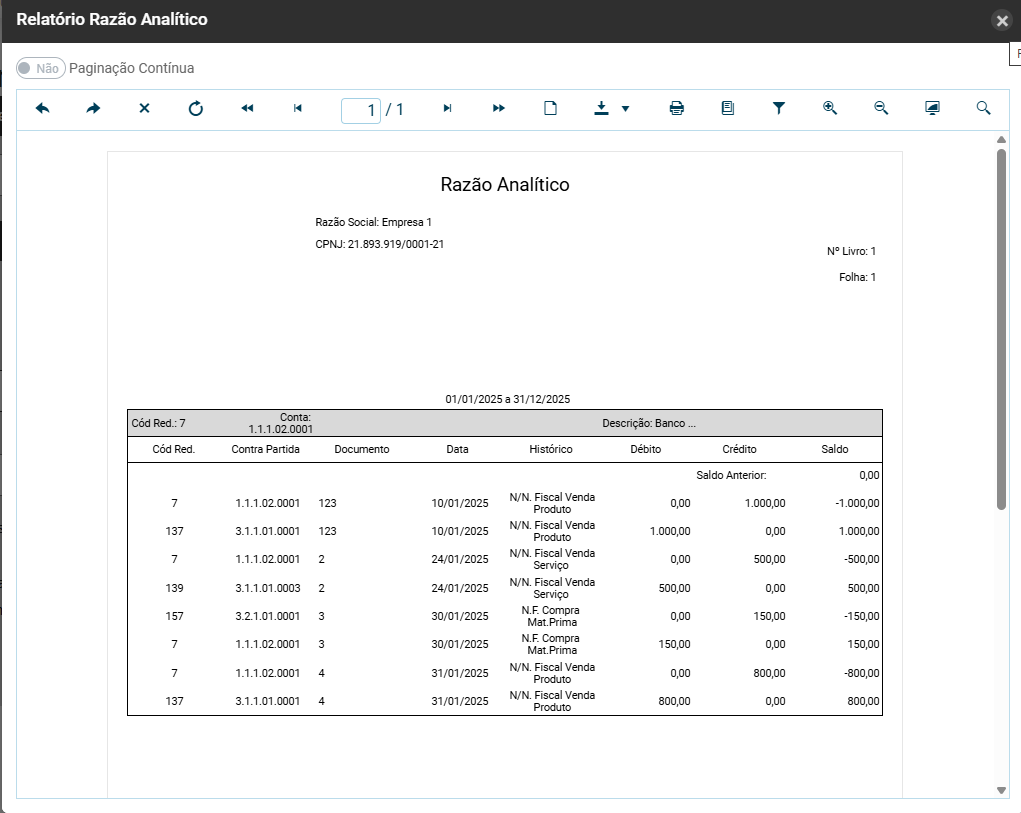Jump to the first page
1021x813 pixels.
[x=247, y=109]
